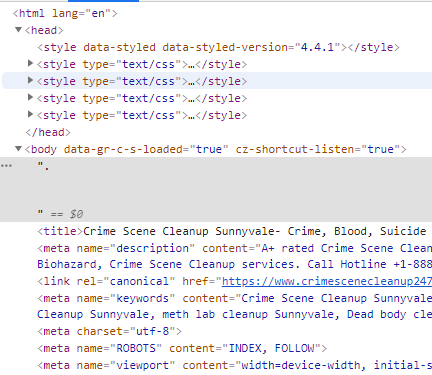Image resolution: width=432 pixels, height=375 pixels.
Task: Click the "4.4.1" data-styled-version value
Action: 317,47
